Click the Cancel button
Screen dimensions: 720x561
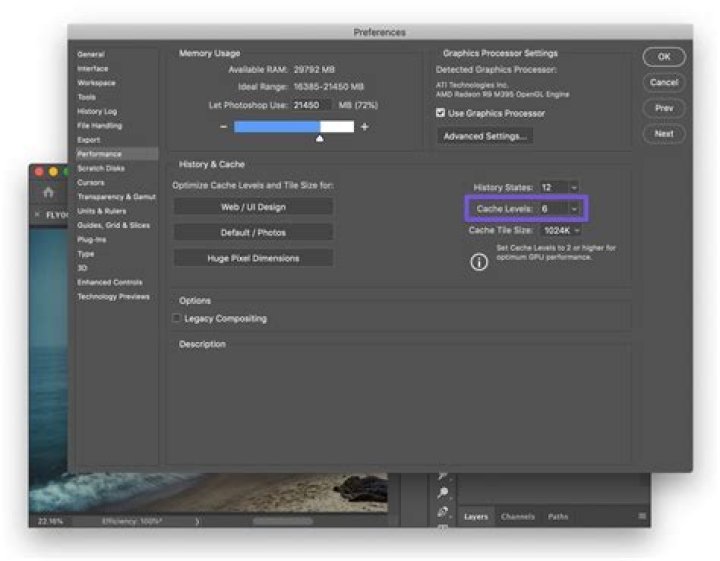[x=664, y=83]
